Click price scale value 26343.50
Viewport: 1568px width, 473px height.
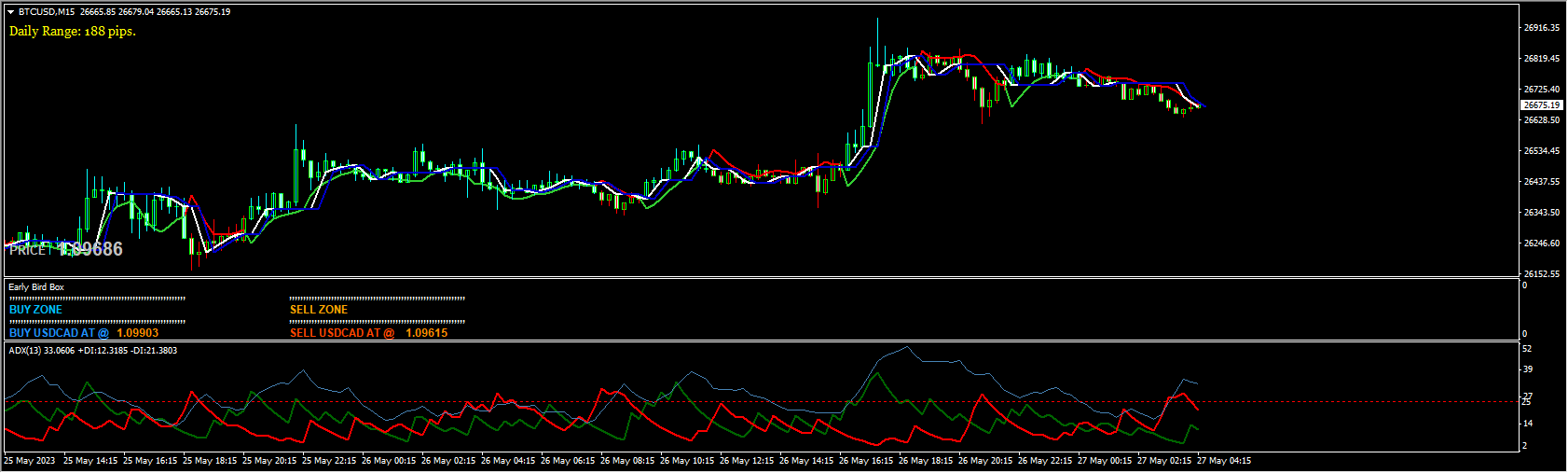click(1542, 213)
